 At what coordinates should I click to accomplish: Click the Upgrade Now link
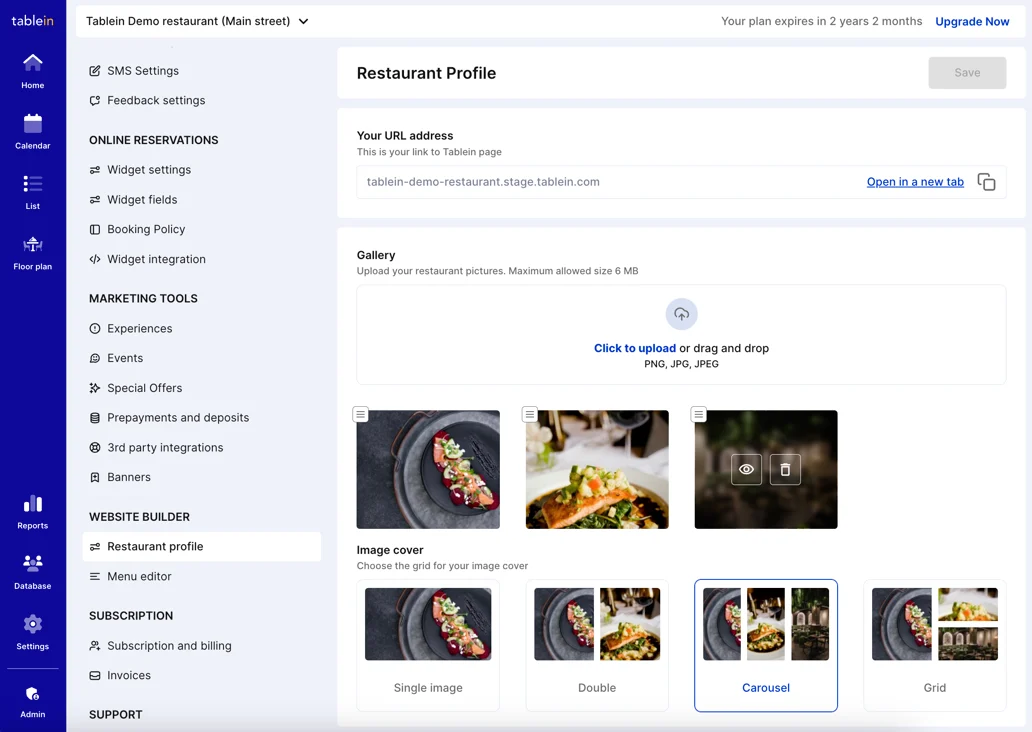(x=972, y=21)
